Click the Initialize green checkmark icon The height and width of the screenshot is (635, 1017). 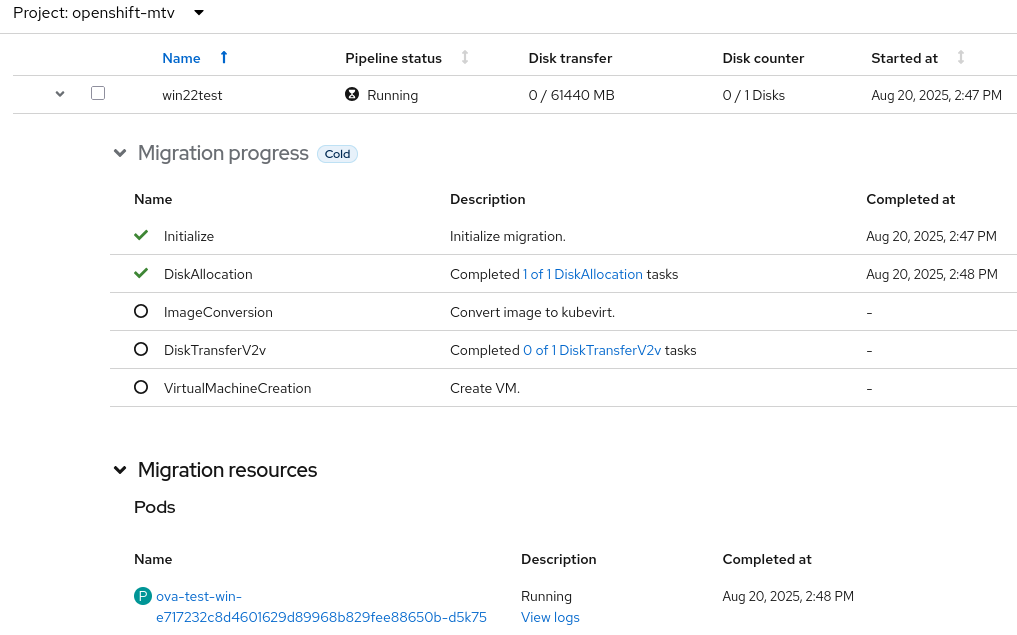click(x=141, y=236)
